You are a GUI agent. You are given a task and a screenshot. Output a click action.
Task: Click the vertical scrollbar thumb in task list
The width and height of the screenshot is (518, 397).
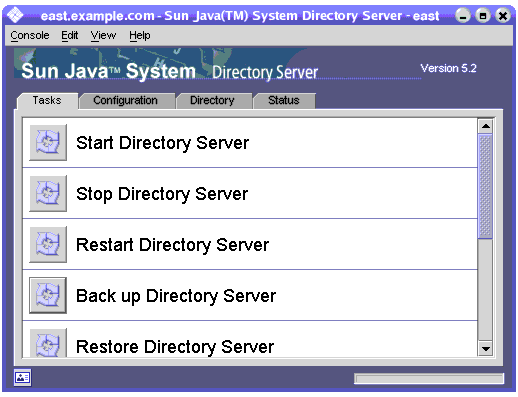click(x=485, y=187)
